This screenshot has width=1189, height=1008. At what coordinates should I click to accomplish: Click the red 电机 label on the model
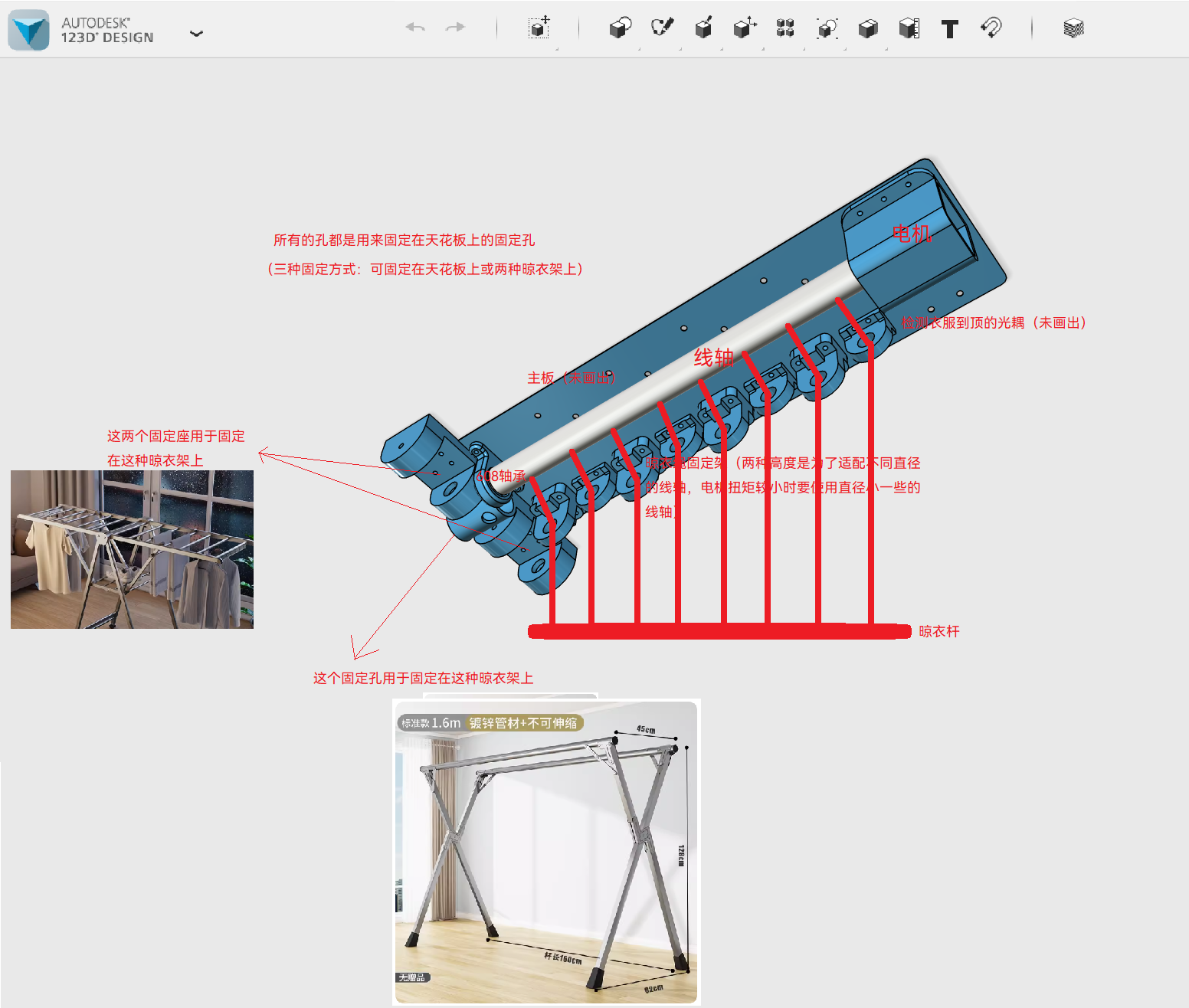tap(911, 234)
